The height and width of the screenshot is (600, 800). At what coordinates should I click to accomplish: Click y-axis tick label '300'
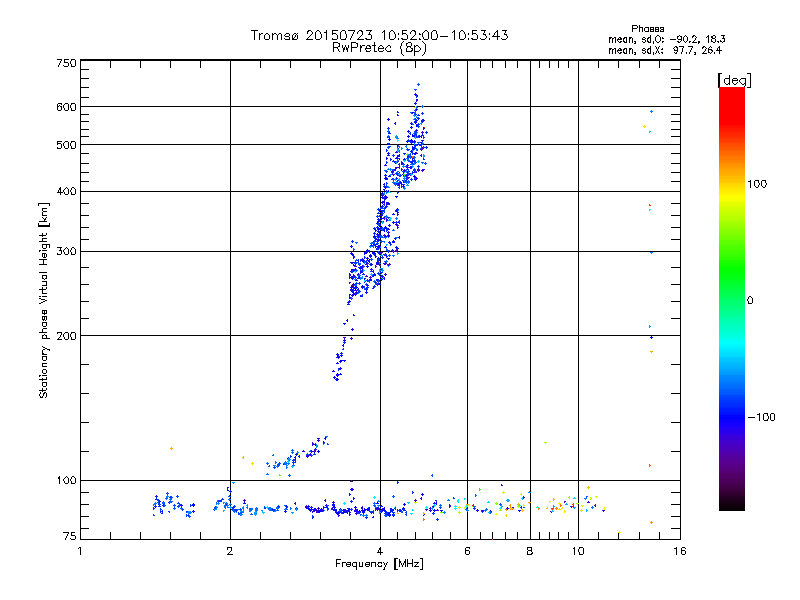point(66,252)
